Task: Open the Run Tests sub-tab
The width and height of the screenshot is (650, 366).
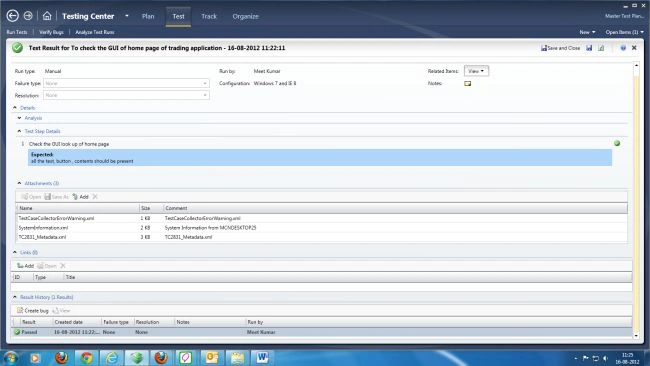Action: [17, 32]
